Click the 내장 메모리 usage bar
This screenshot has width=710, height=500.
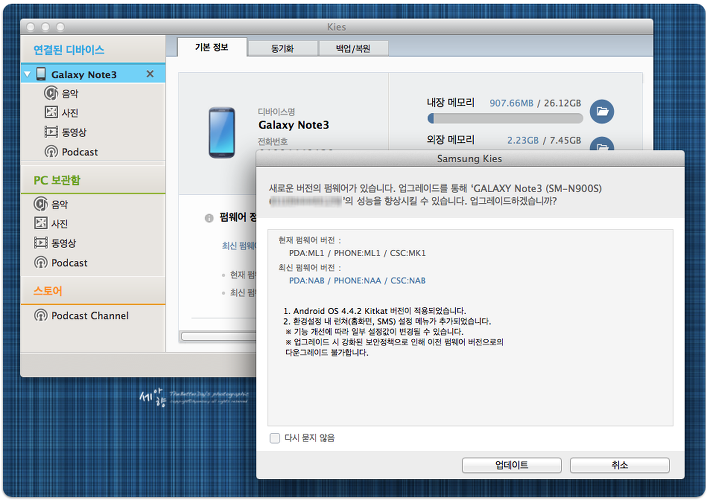505,119
